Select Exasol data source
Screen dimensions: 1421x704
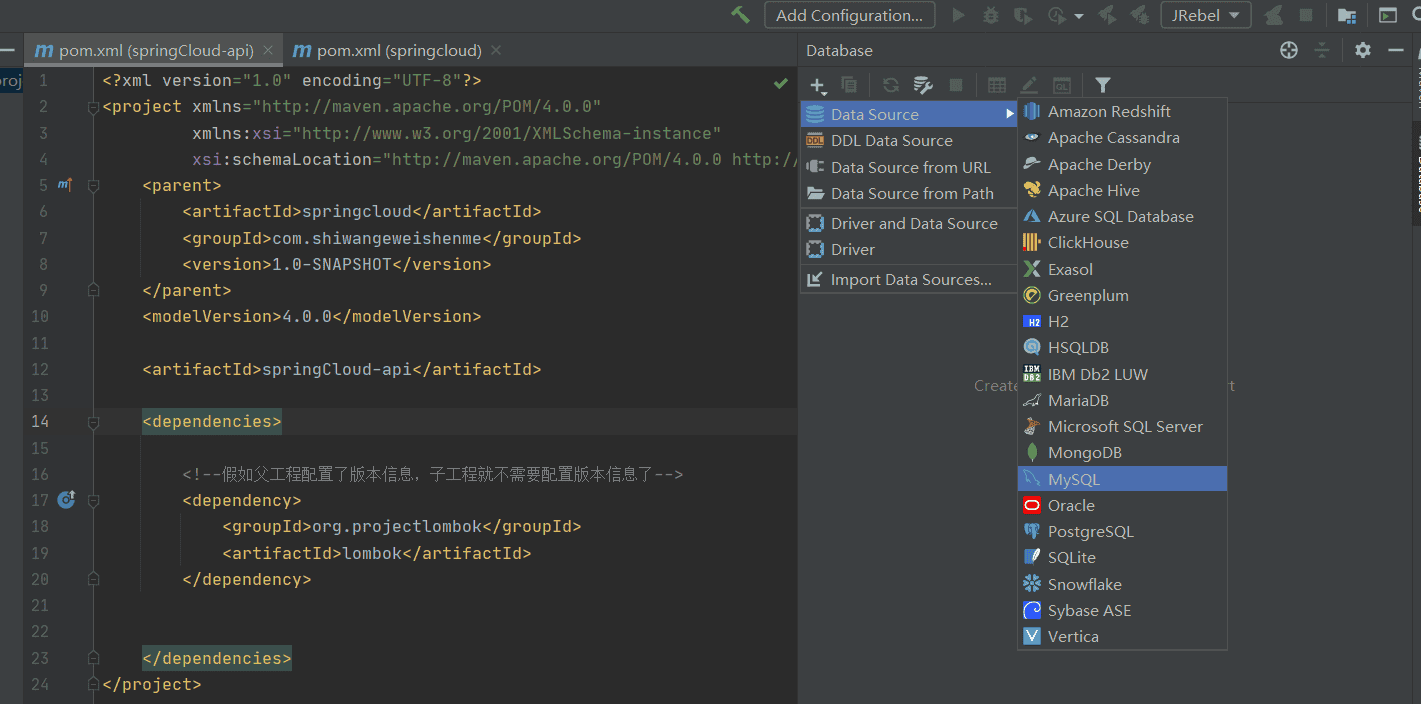click(x=1122, y=269)
